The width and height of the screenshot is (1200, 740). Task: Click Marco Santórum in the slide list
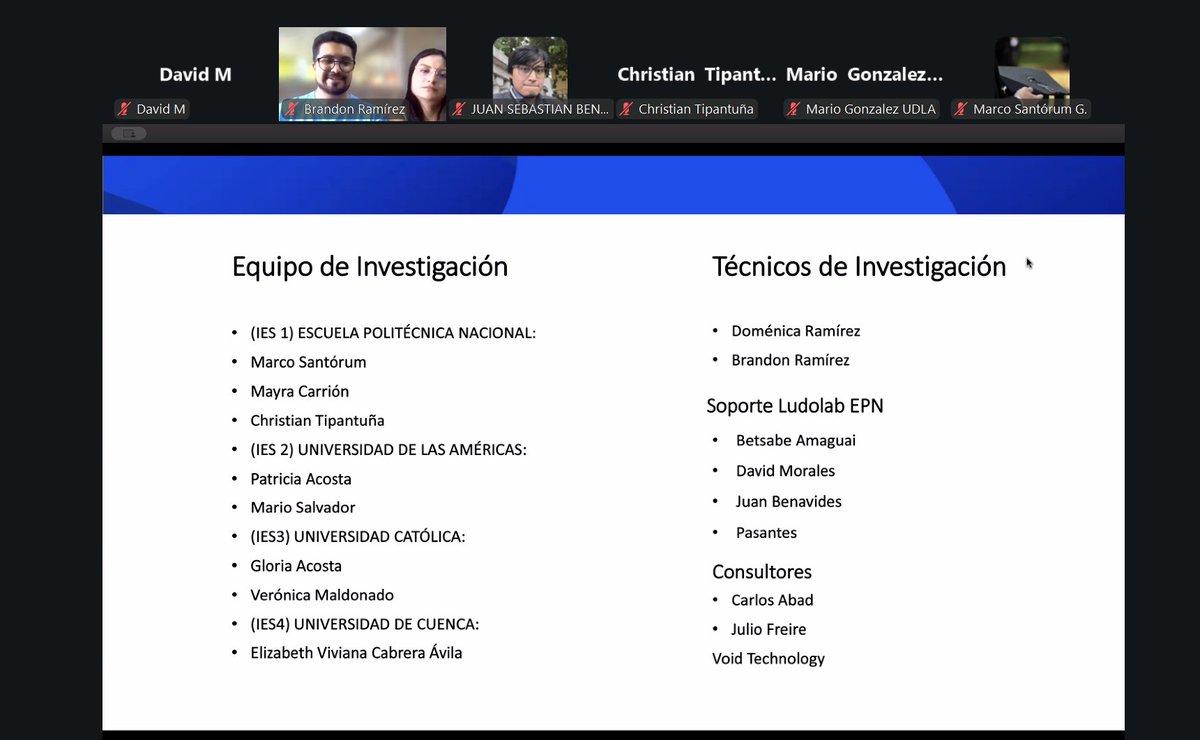[308, 362]
